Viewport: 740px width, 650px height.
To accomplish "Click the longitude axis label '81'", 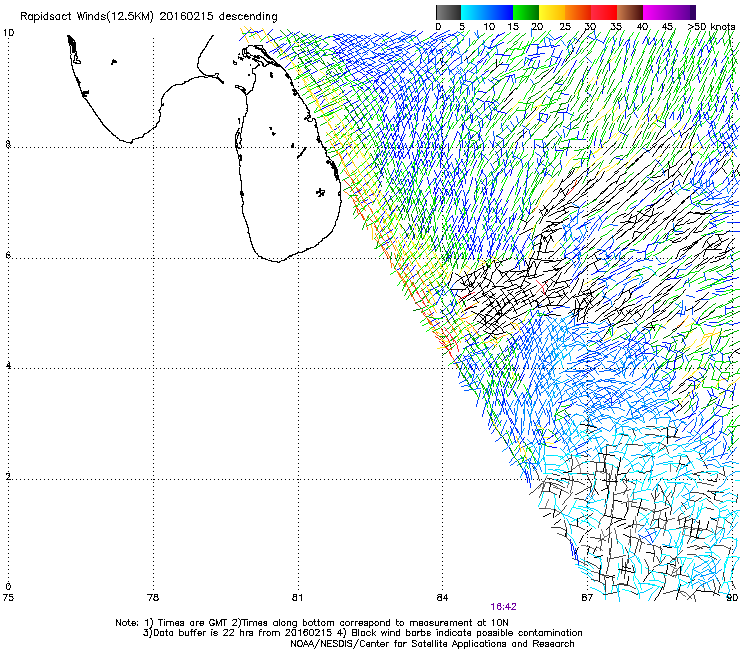I will coord(297,598).
